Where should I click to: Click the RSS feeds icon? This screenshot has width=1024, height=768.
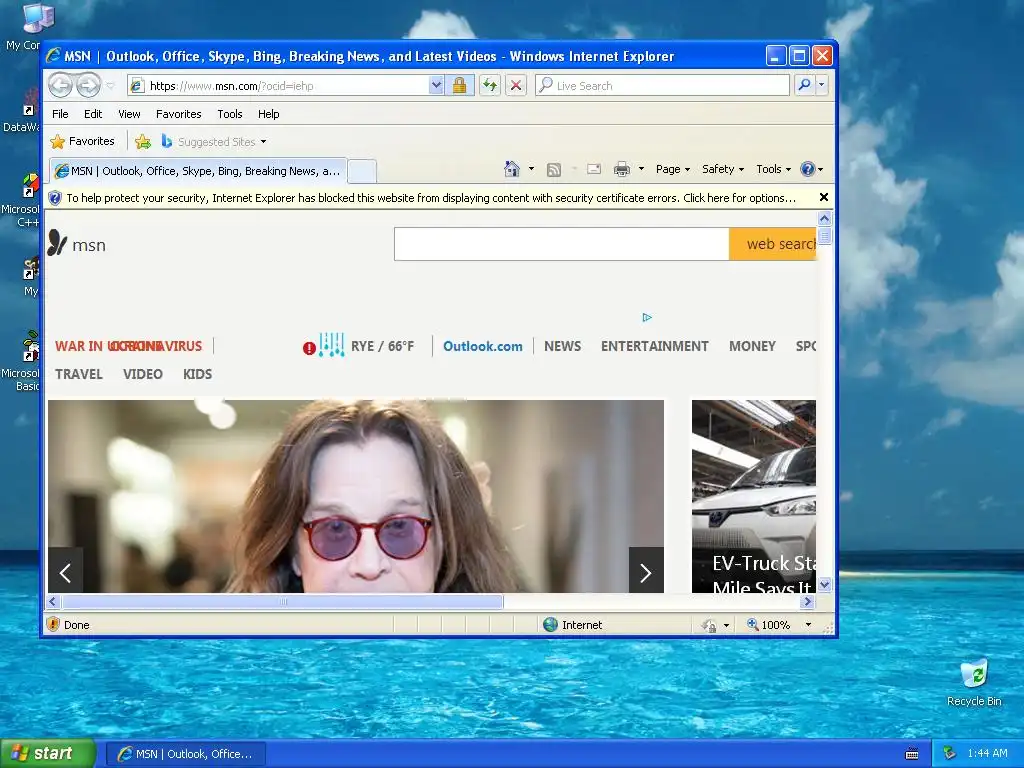point(554,170)
